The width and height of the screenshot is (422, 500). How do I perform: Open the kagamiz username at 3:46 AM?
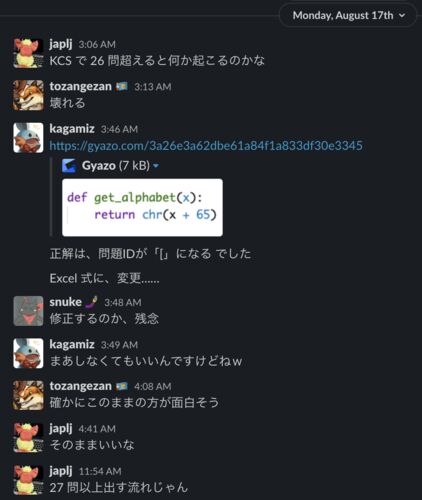[x=72, y=129]
